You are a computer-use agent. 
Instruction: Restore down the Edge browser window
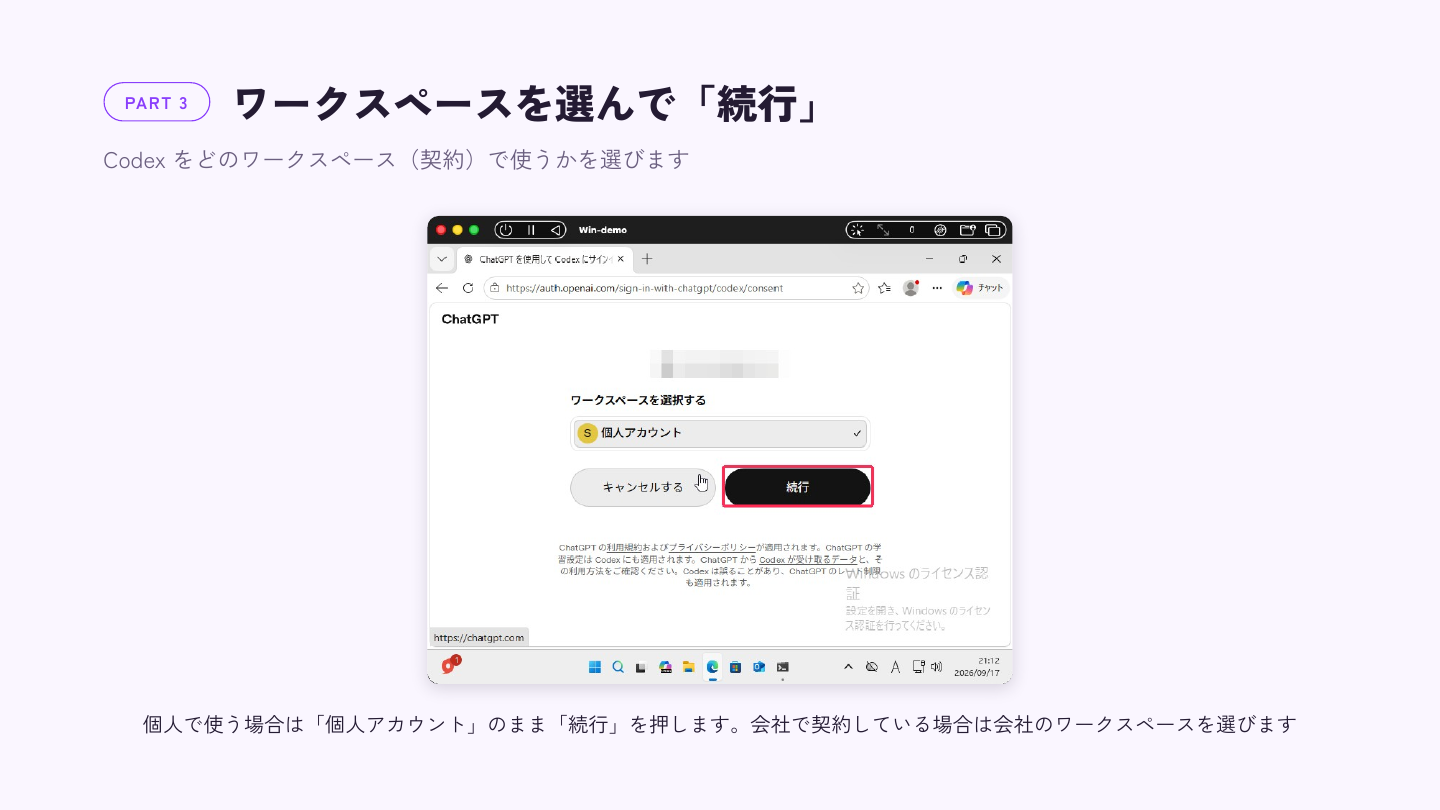(963, 259)
